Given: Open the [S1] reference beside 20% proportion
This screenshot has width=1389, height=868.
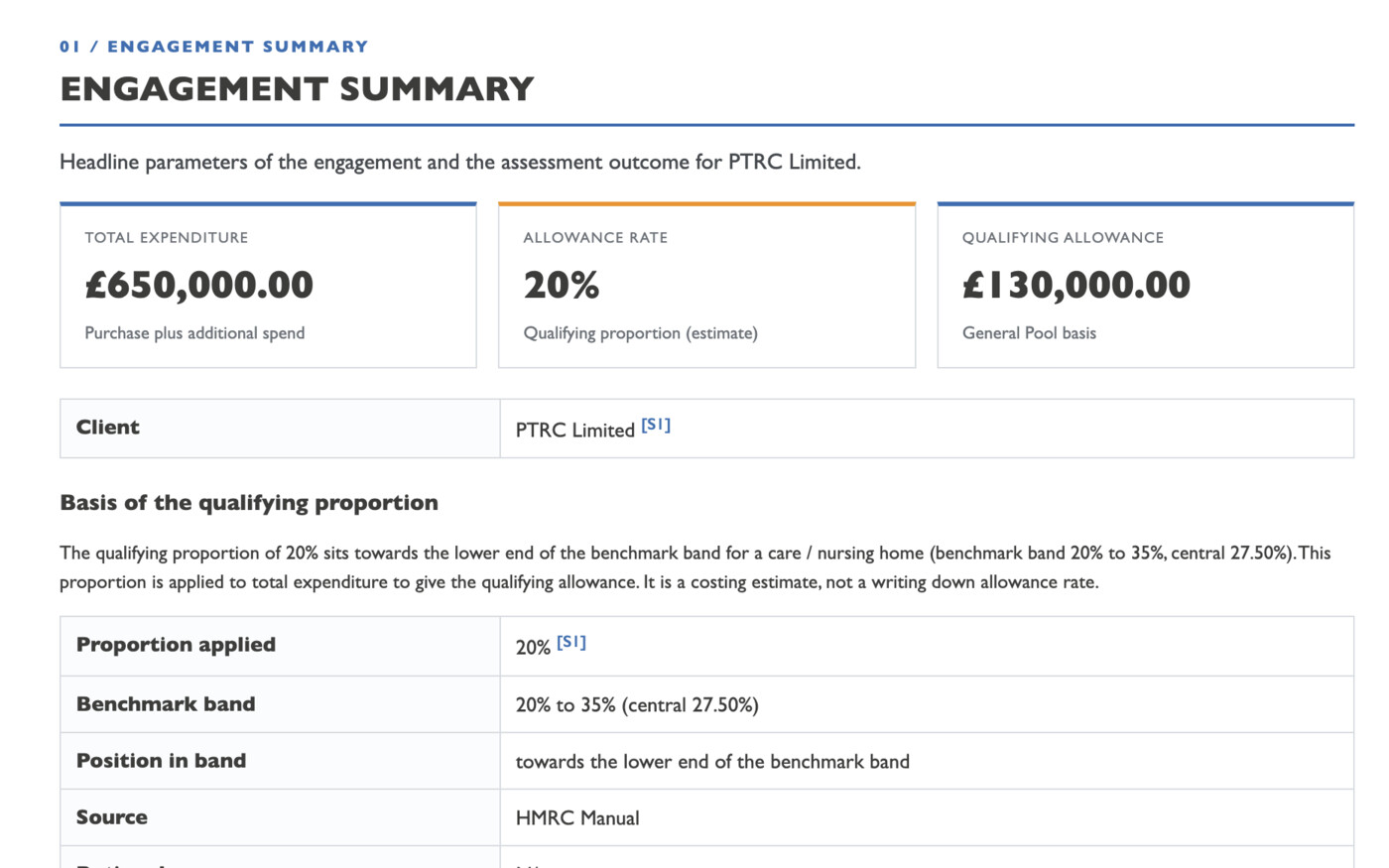Looking at the screenshot, I should [571, 642].
